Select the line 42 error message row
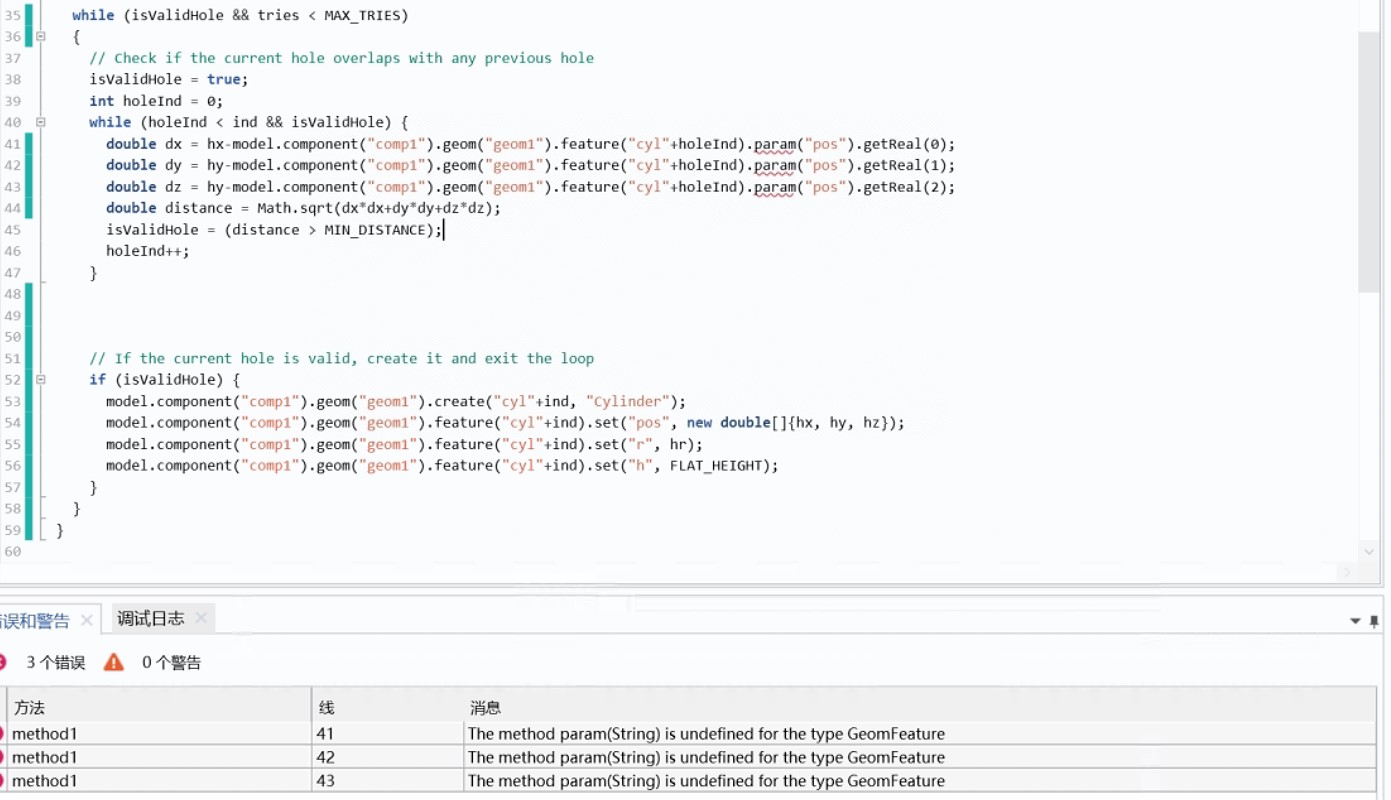The height and width of the screenshot is (800, 1391). point(705,757)
